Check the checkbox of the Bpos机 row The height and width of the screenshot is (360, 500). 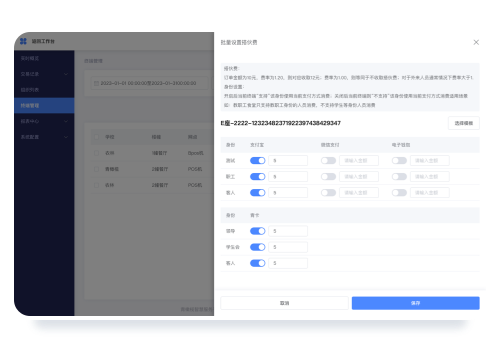[96, 153]
